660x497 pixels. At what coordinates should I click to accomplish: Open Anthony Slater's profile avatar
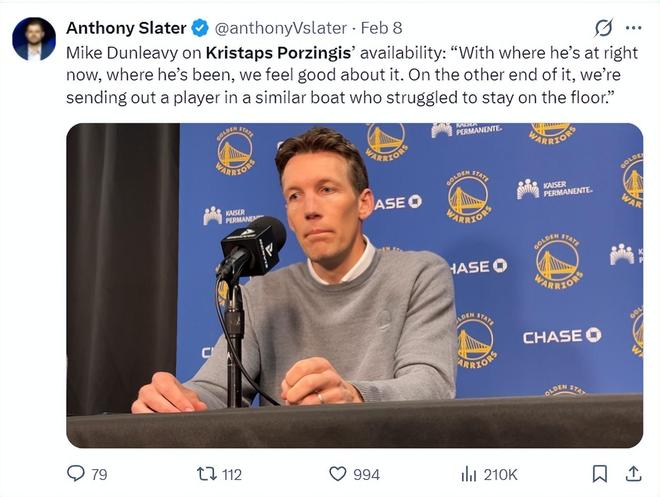point(34,39)
